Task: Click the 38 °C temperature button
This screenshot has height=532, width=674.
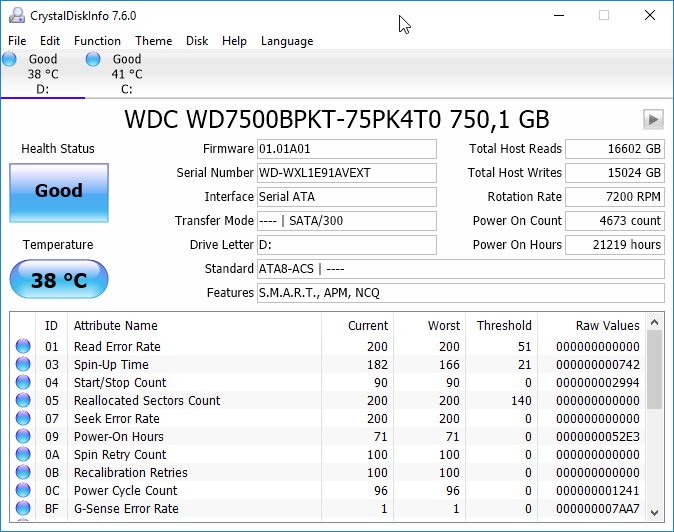Action: (x=59, y=279)
